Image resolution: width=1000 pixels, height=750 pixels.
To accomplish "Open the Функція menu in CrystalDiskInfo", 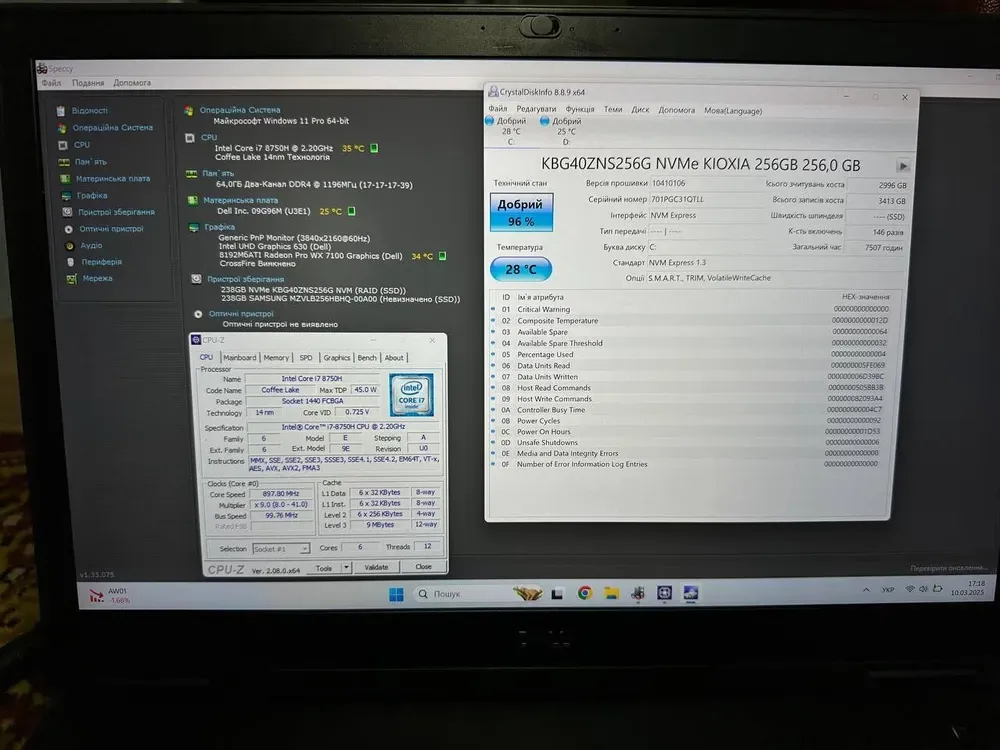I will pyautogui.click(x=579, y=110).
